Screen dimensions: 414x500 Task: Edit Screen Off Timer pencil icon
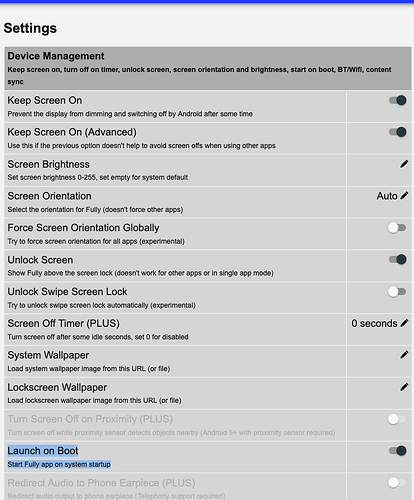404,323
